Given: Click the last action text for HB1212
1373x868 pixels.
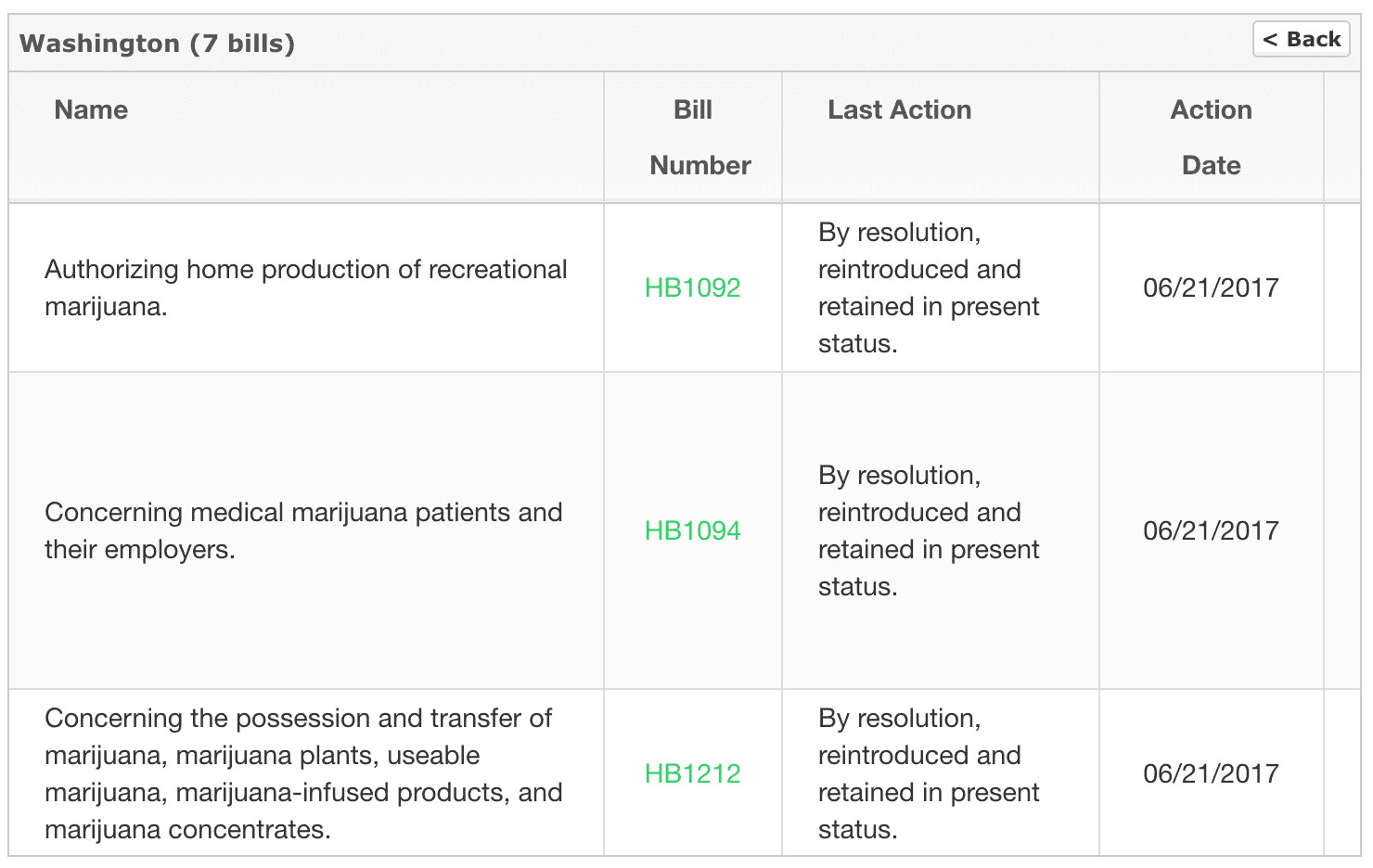Looking at the screenshot, I should [928, 772].
